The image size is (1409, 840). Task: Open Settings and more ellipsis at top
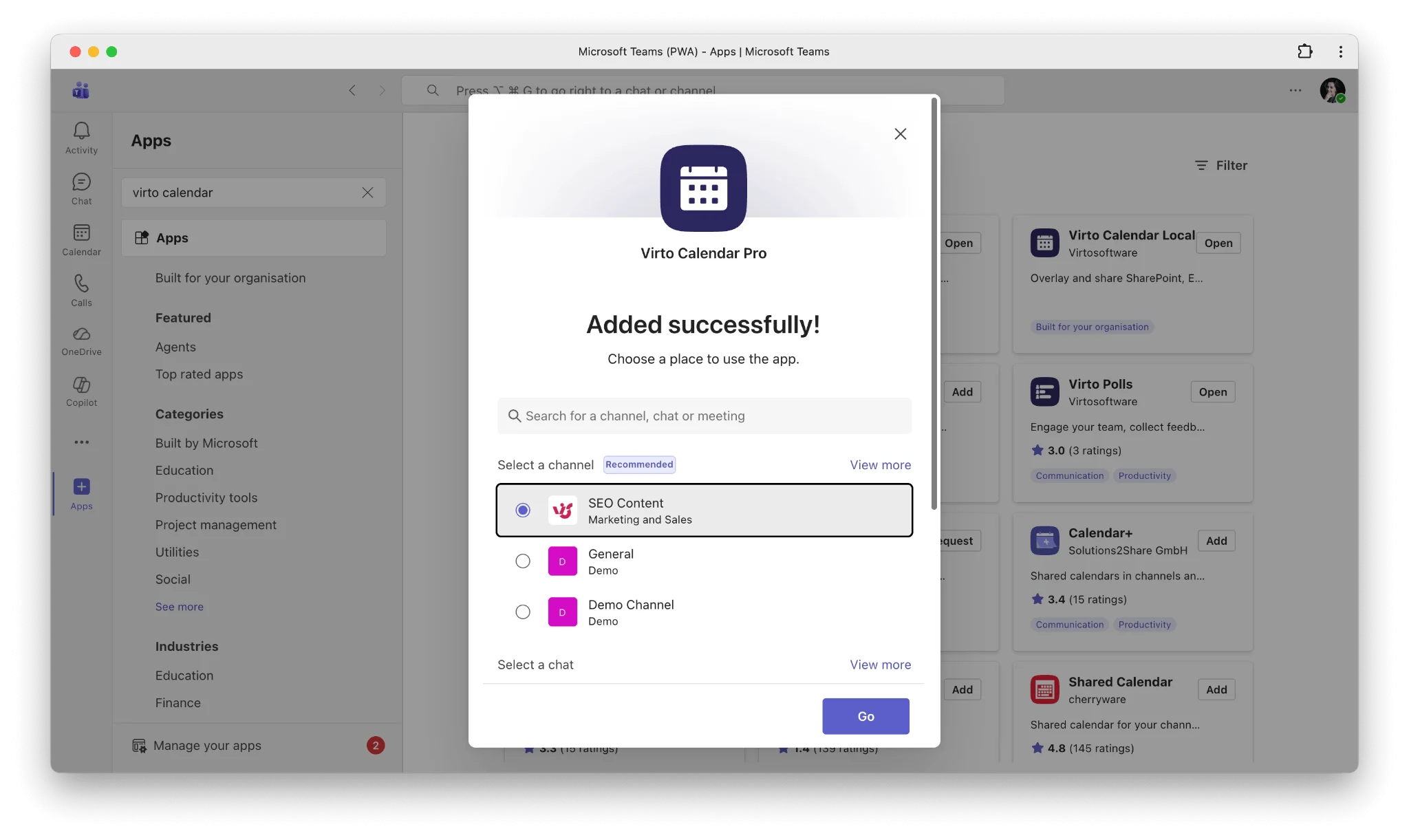click(1295, 90)
